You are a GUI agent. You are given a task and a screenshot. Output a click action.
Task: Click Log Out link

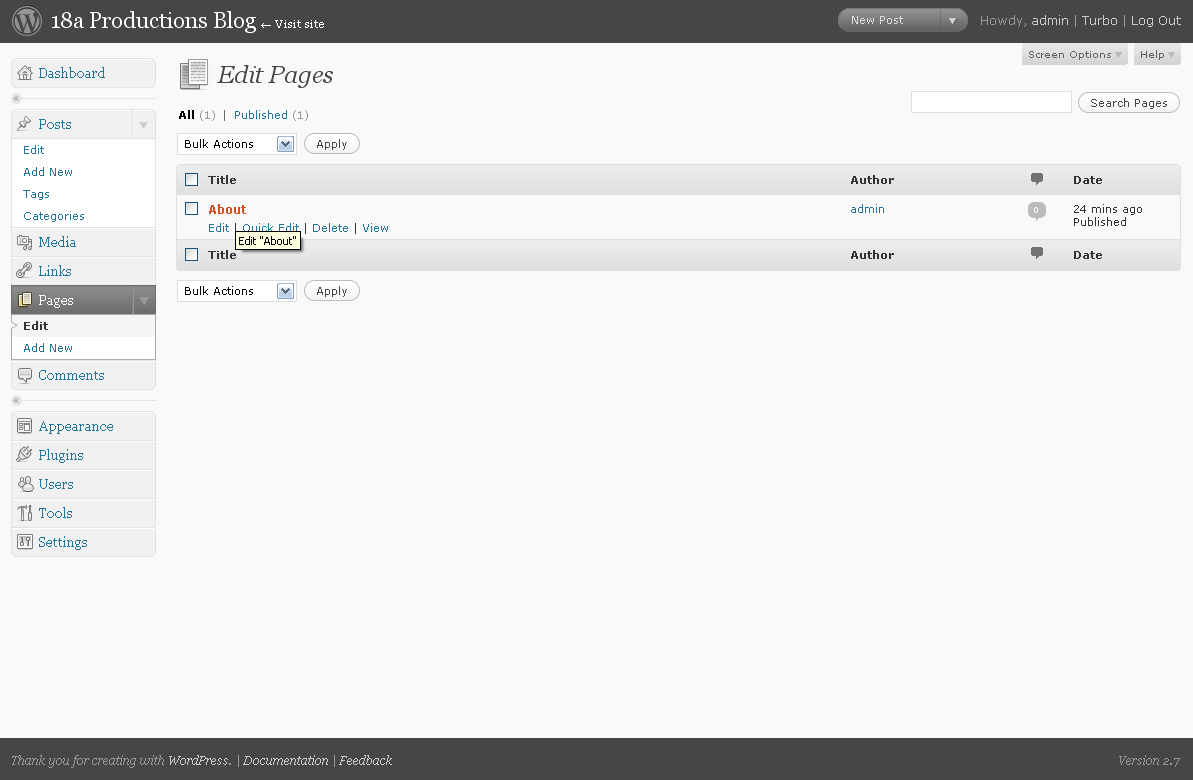[1156, 21]
